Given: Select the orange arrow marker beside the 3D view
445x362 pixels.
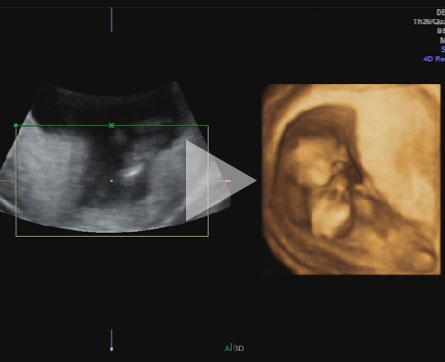Looking at the screenshot, I should pos(223,181).
